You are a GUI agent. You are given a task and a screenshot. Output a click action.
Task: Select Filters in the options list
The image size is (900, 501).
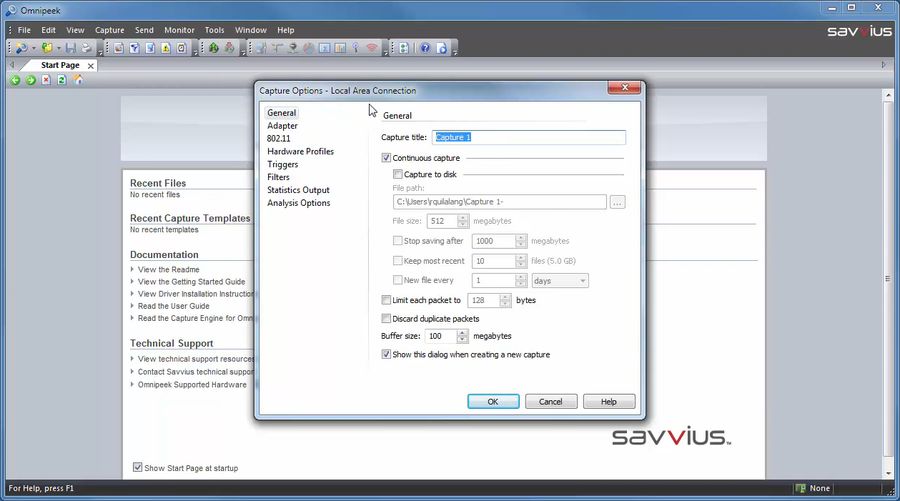tap(278, 177)
